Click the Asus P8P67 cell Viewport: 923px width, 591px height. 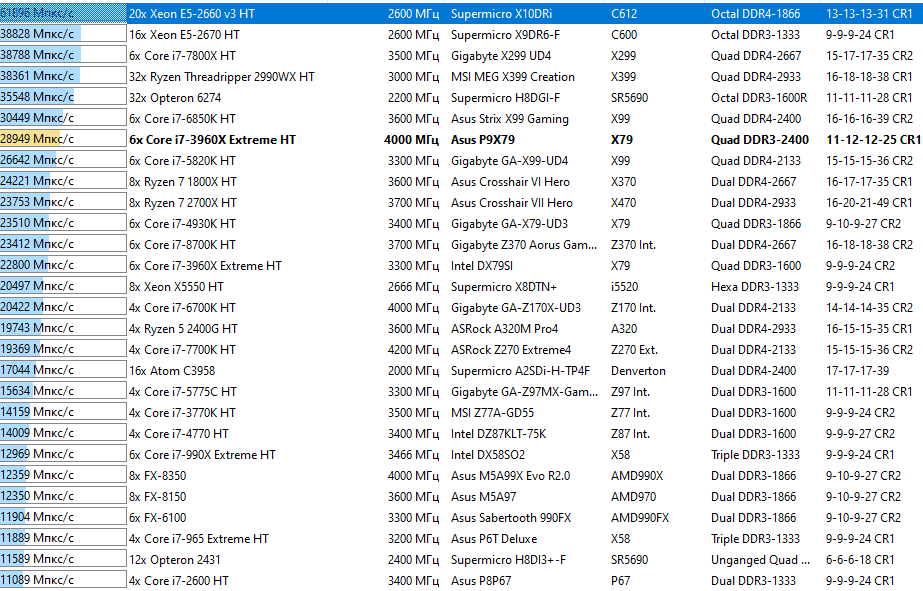point(482,581)
